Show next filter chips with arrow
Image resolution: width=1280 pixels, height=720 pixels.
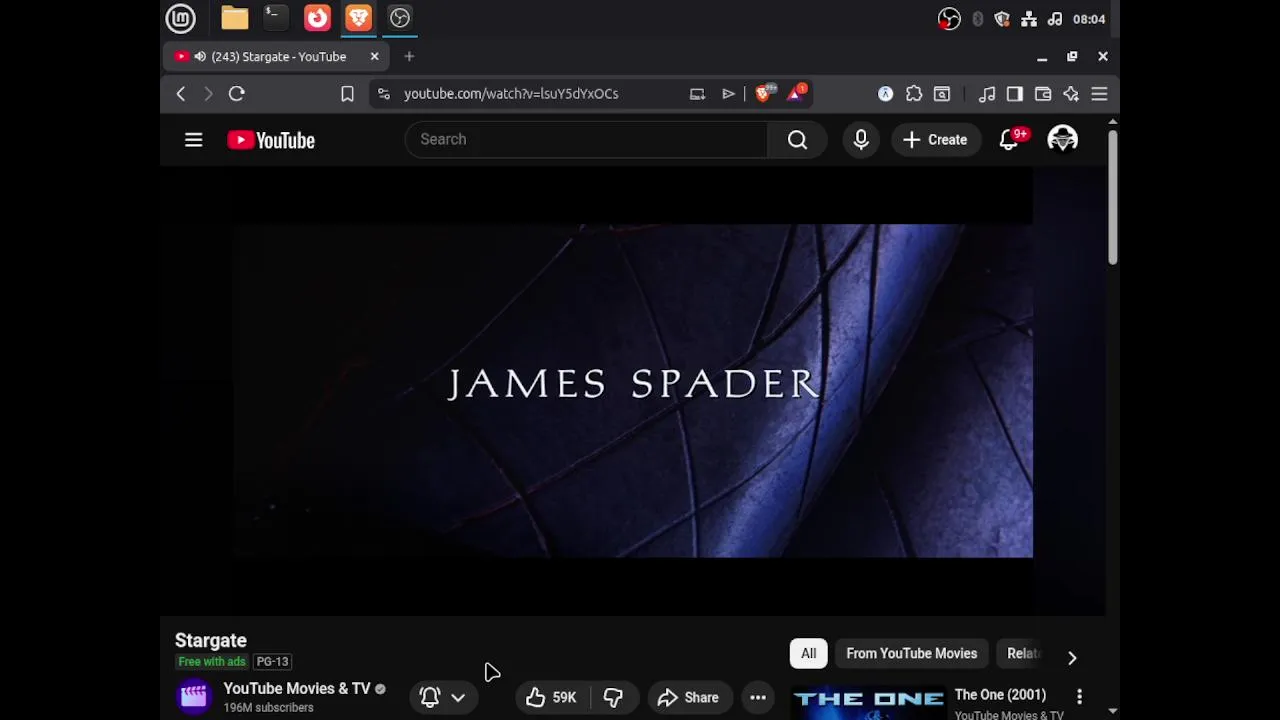pyautogui.click(x=1072, y=657)
